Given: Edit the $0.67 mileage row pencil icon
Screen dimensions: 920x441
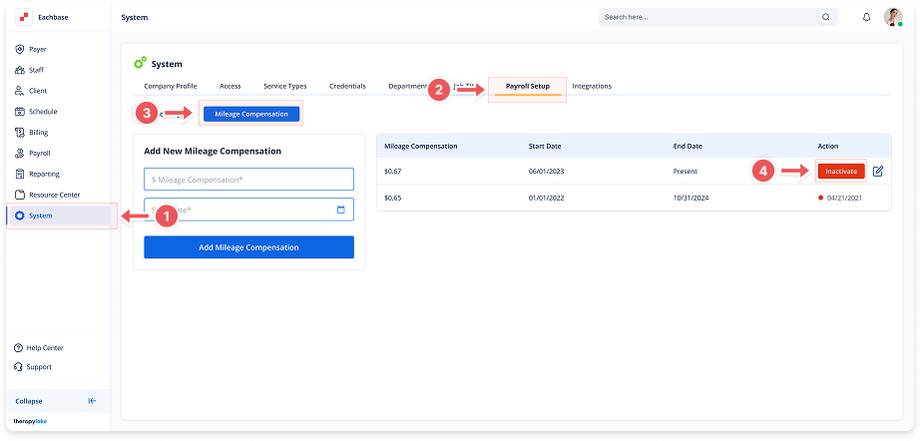Looking at the screenshot, I should click(878, 171).
